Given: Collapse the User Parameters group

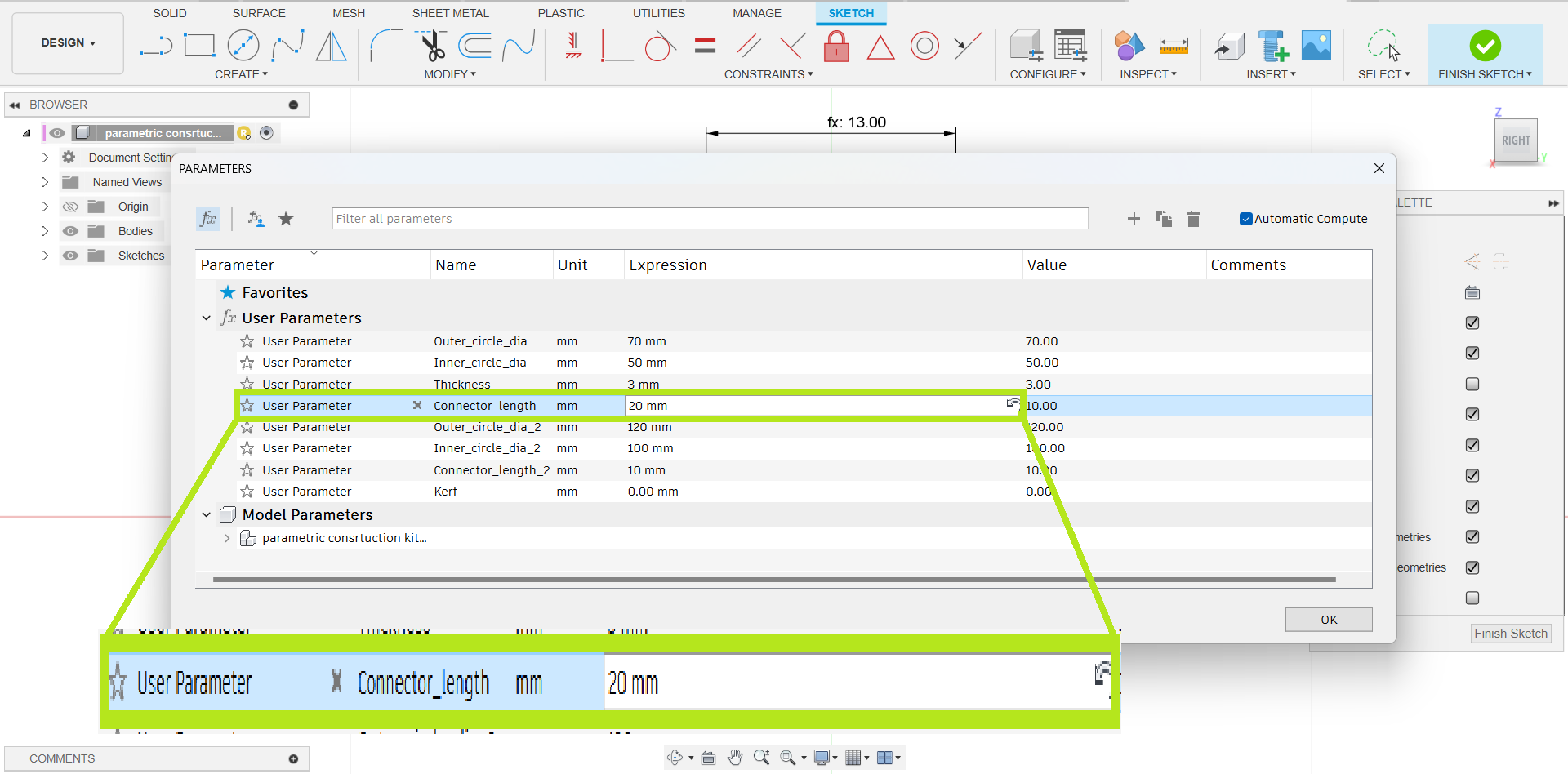Looking at the screenshot, I should [207, 318].
